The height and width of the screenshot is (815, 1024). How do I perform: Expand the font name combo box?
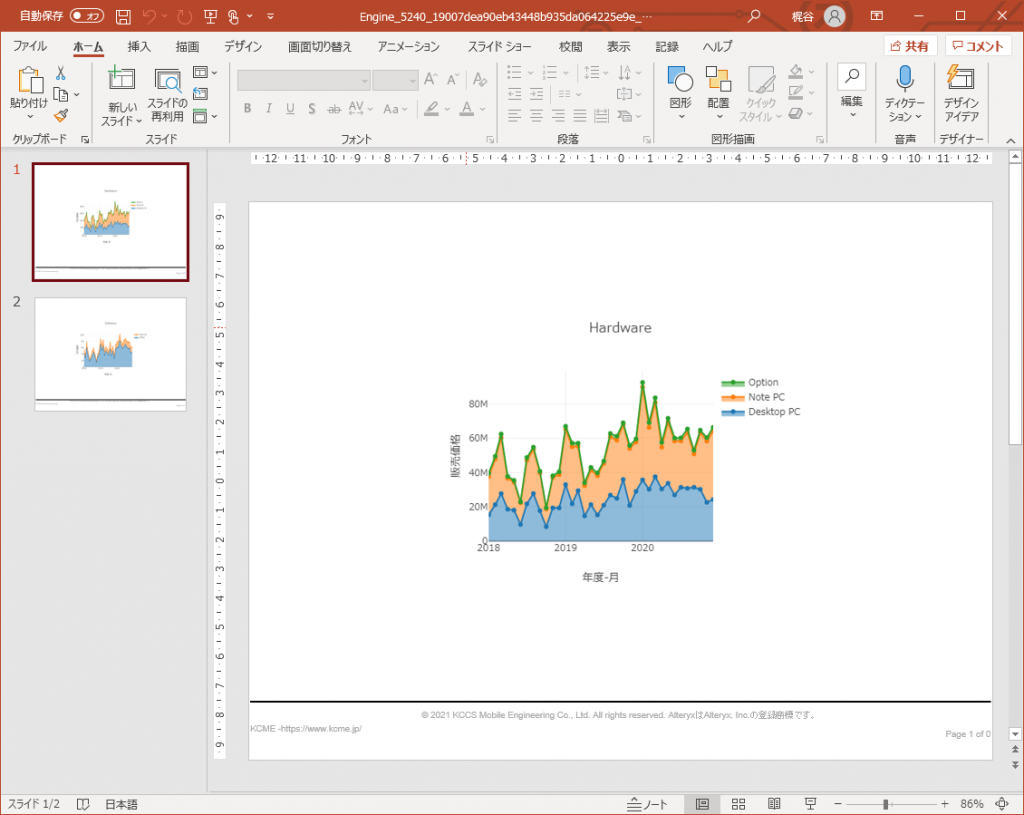(x=364, y=81)
